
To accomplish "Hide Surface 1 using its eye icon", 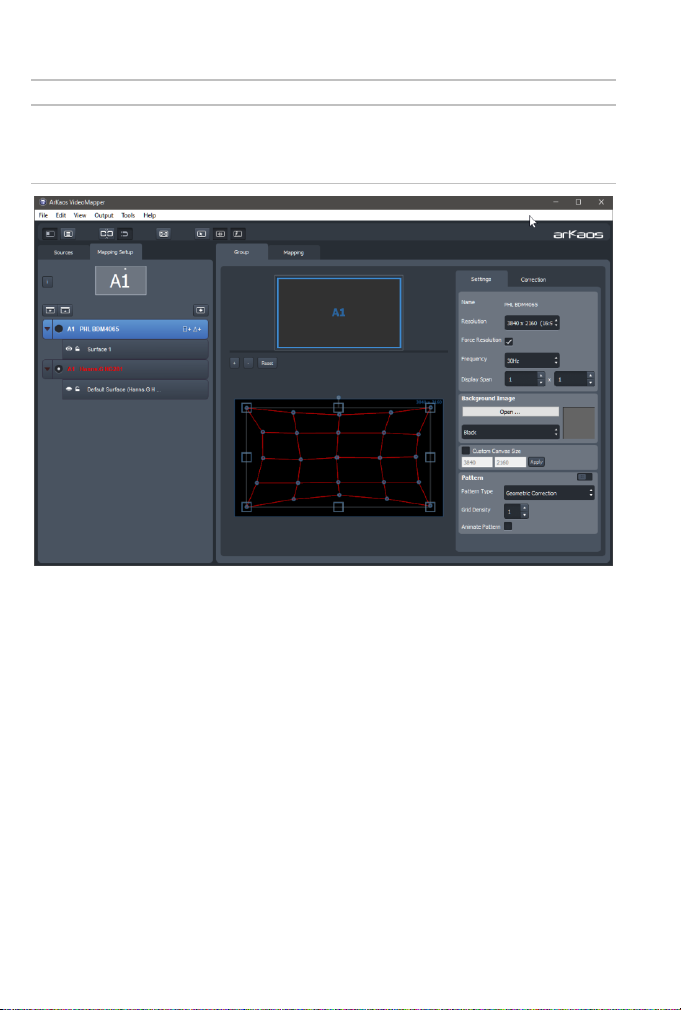I will pyautogui.click(x=68, y=349).
